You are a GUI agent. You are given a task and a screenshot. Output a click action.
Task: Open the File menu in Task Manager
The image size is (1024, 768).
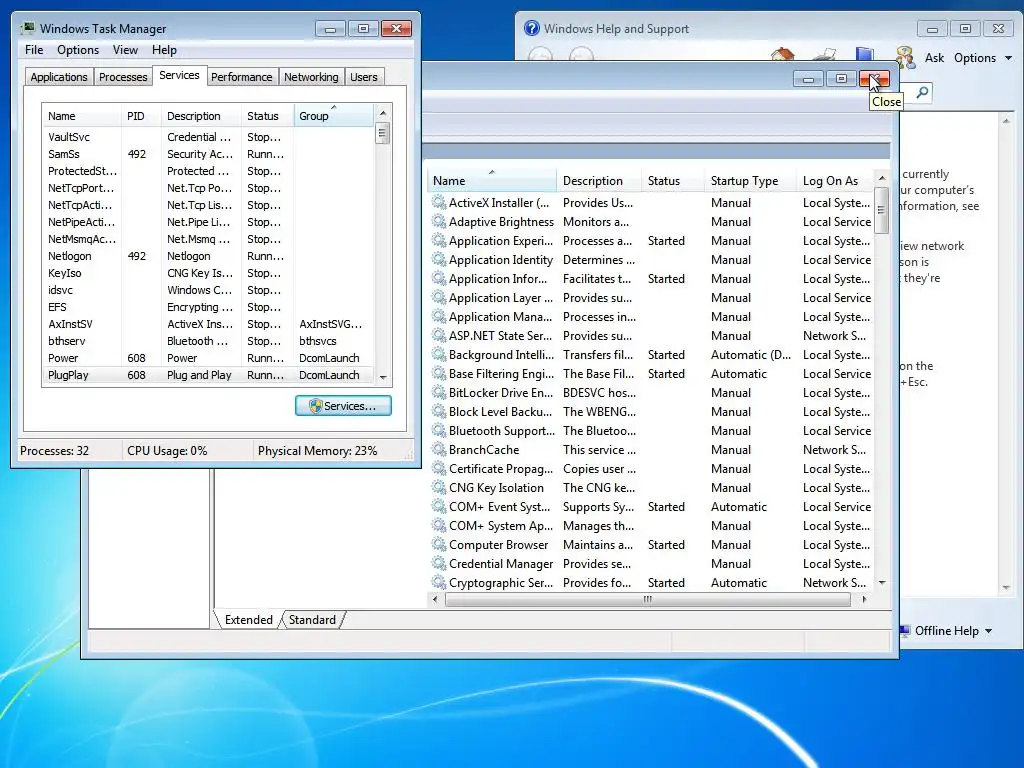34,50
